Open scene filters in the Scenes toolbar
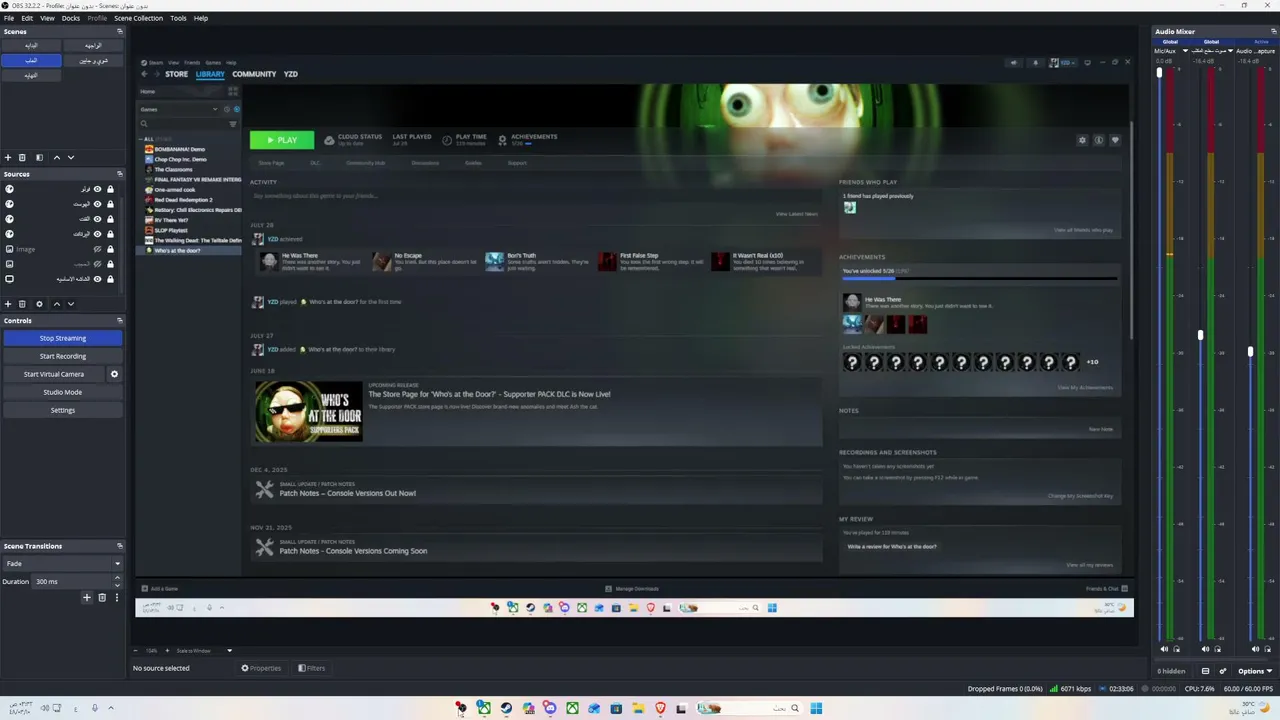Screen dimensions: 1280x720 click(x=39, y=157)
